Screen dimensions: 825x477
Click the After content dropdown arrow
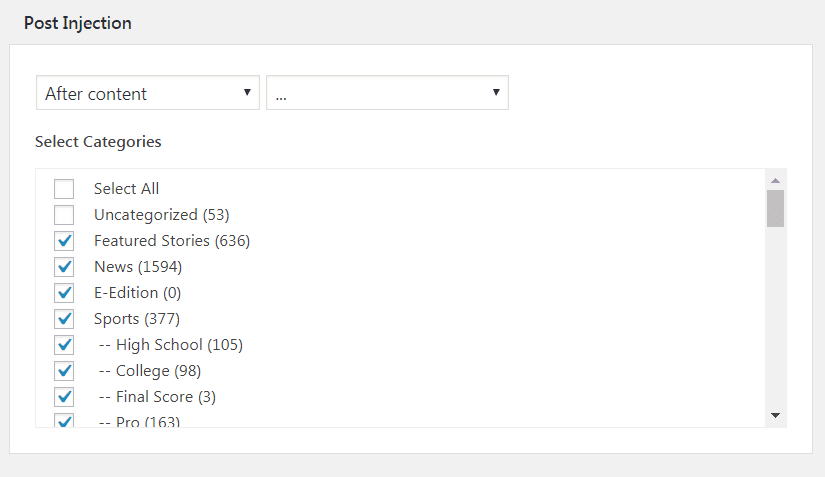247,93
